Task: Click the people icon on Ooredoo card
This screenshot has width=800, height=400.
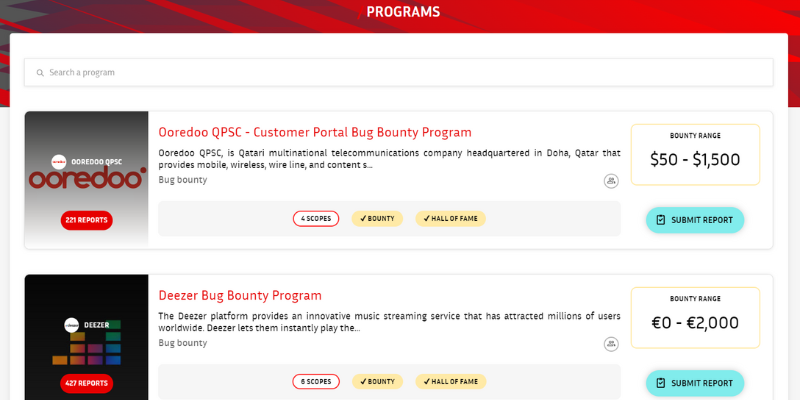Action: point(611,181)
